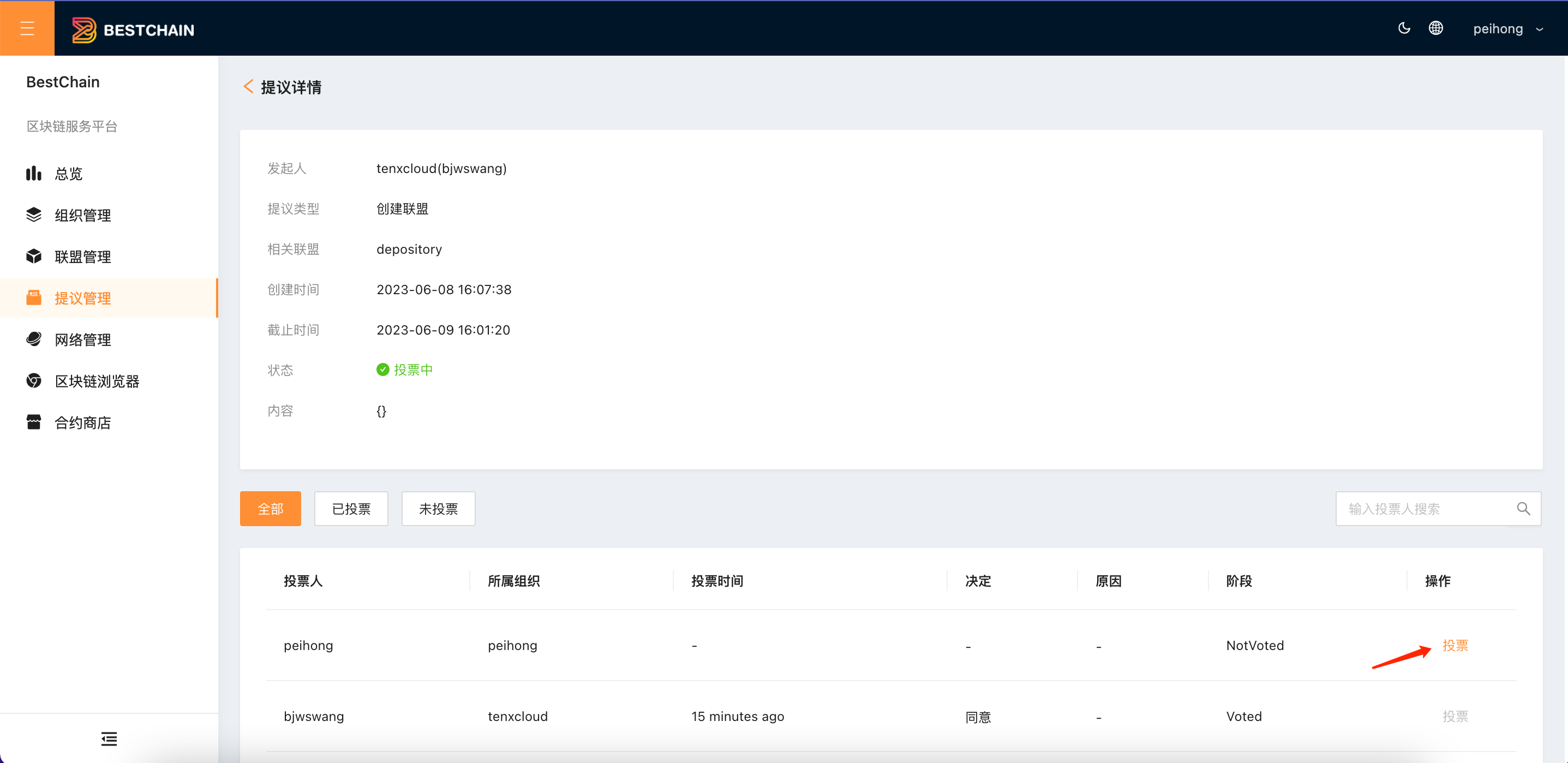Select the 未投票 filter button
1568x763 pixels.
[x=438, y=509]
